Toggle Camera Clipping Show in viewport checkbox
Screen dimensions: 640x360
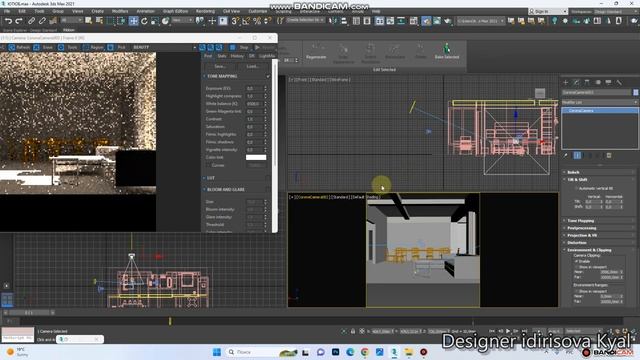[x=576, y=267]
